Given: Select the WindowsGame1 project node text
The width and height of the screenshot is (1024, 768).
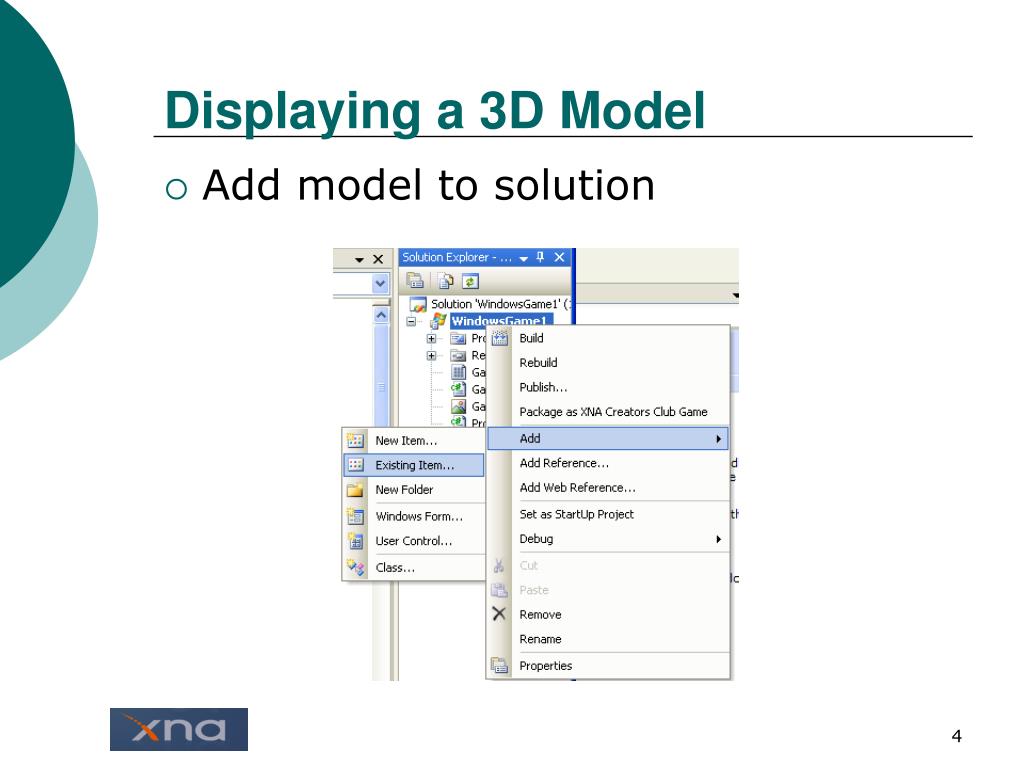Looking at the screenshot, I should pos(501,320).
